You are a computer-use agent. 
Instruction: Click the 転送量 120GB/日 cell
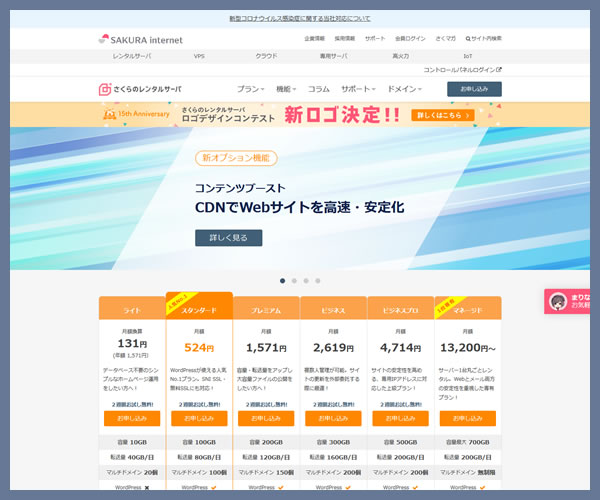(266, 457)
